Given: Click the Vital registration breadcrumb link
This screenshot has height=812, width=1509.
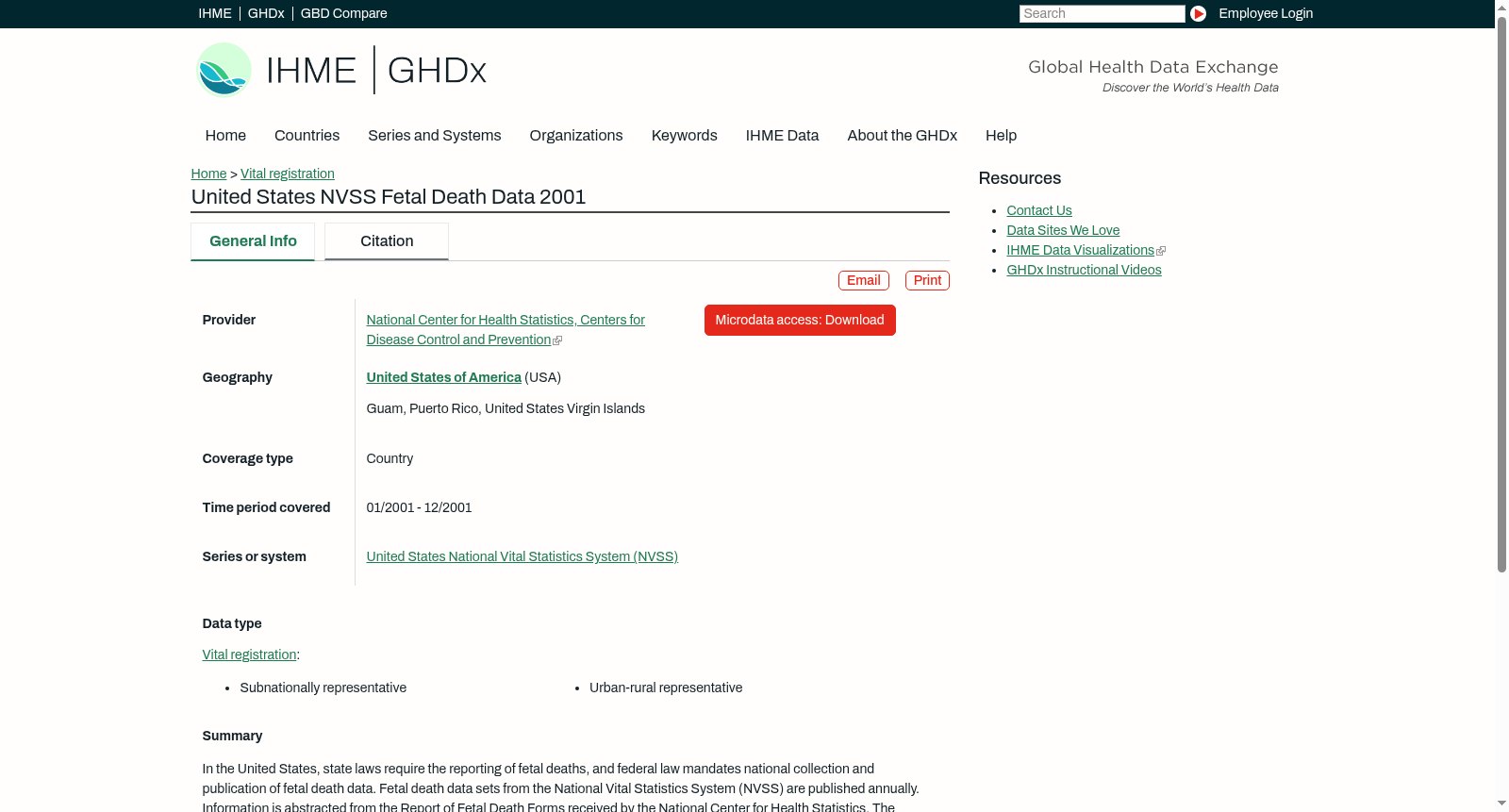Looking at the screenshot, I should [x=288, y=174].
